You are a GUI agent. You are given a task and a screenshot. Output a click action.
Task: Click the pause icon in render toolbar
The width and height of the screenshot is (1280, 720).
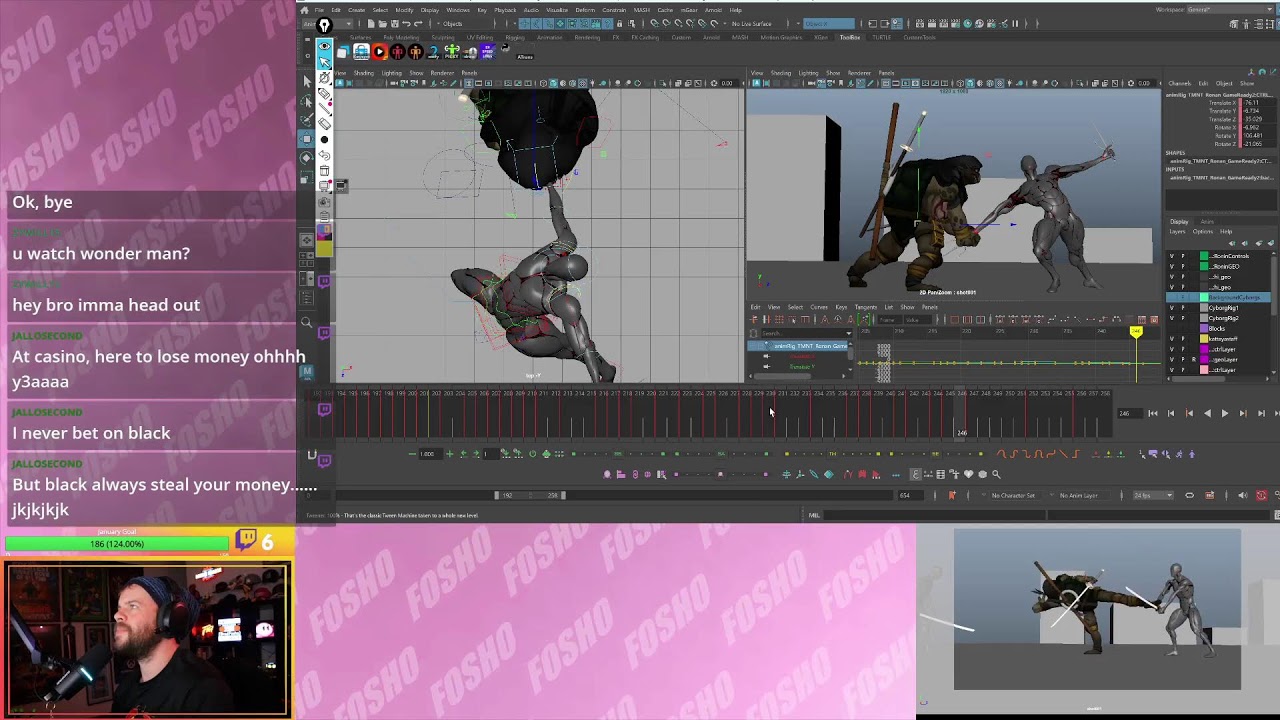[x=1015, y=24]
